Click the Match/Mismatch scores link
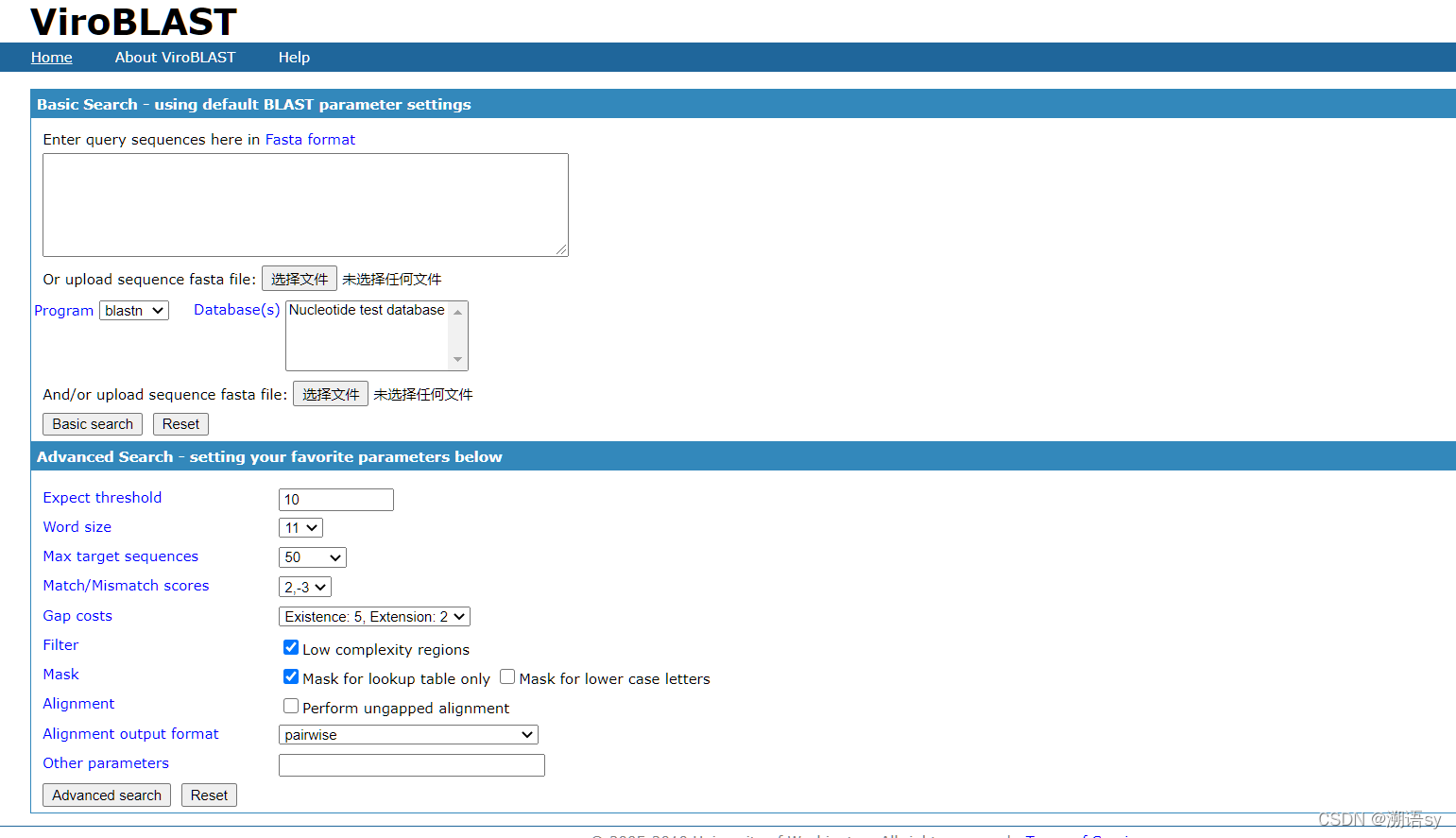 click(126, 586)
